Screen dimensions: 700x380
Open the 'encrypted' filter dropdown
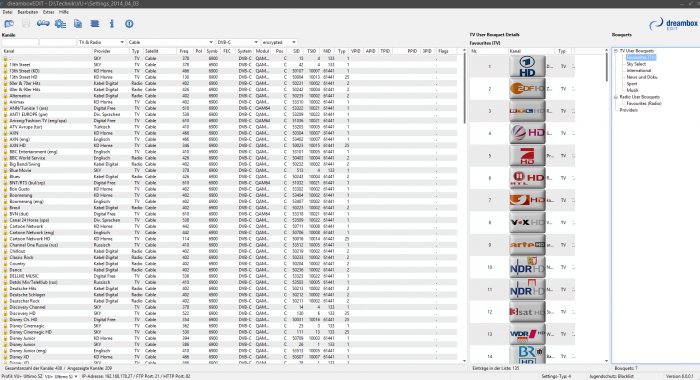pyautogui.click(x=279, y=42)
